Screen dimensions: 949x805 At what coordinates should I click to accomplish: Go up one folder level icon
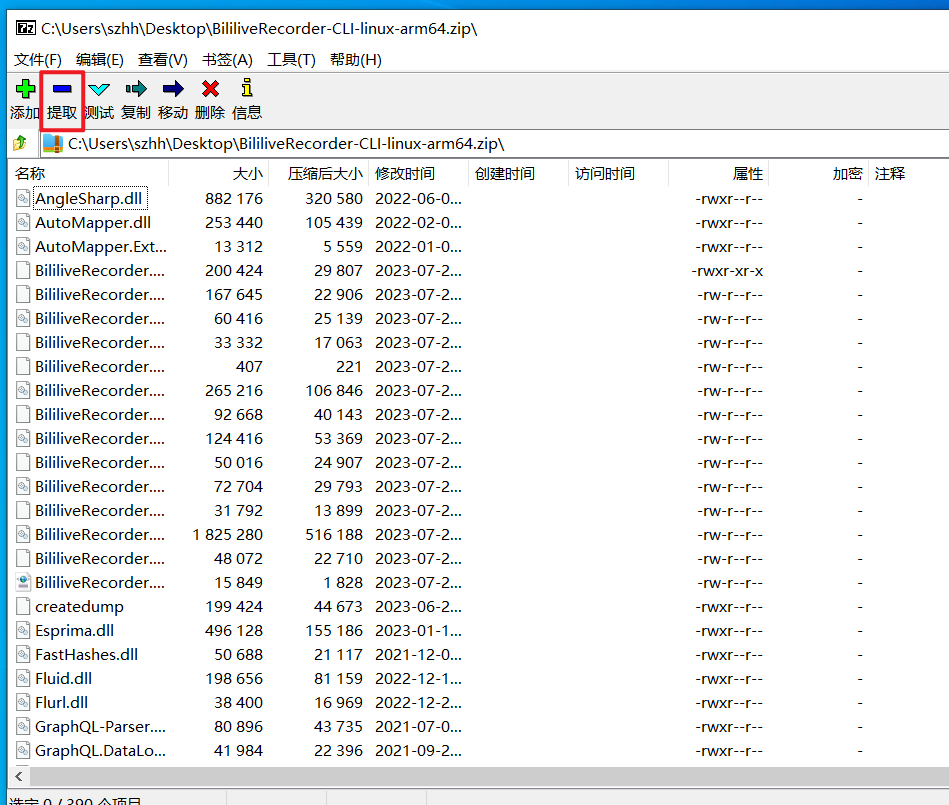tap(20, 143)
